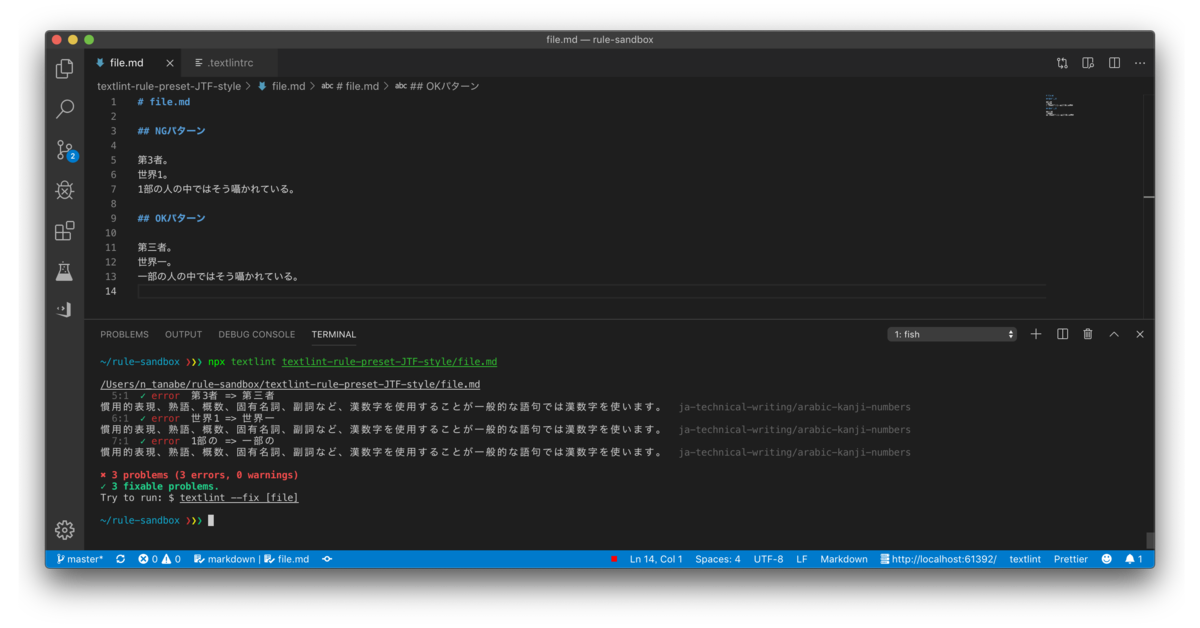Screen dimensions: 1200x628
Task: Delete terminal with the trash icon
Action: (x=1088, y=334)
